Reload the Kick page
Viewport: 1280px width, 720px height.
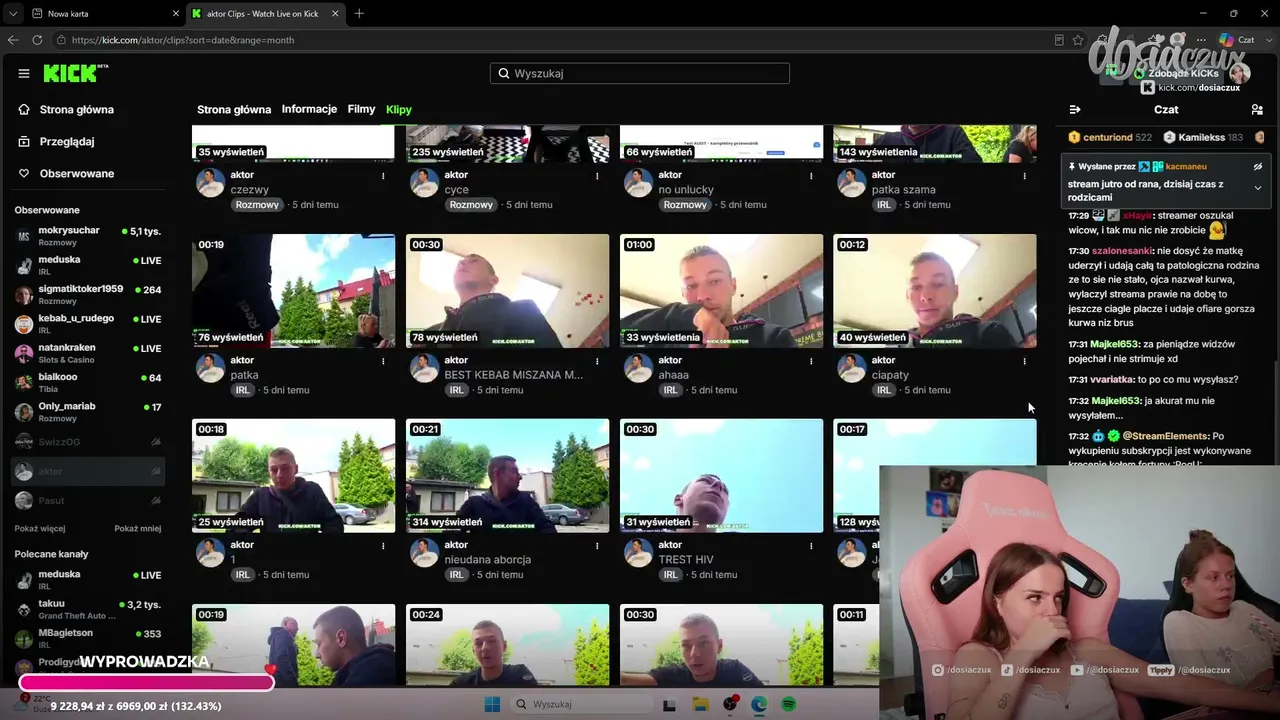click(37, 40)
